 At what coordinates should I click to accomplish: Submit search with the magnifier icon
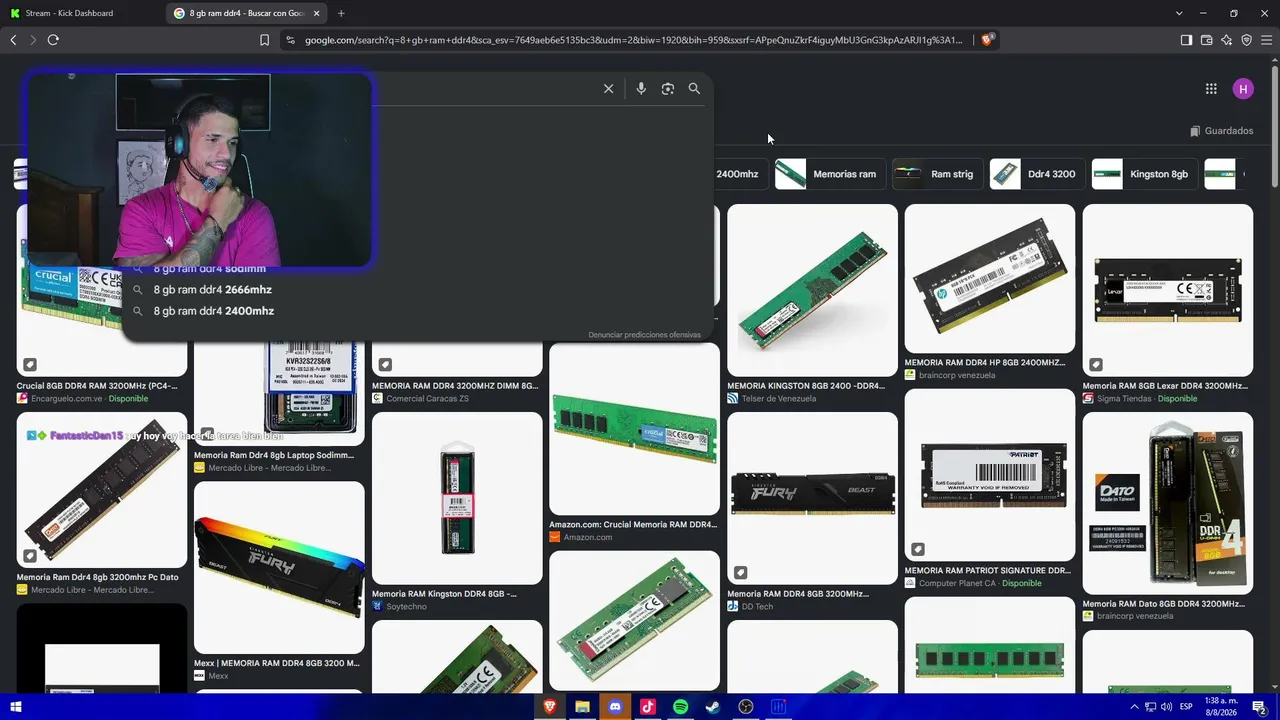(x=694, y=89)
